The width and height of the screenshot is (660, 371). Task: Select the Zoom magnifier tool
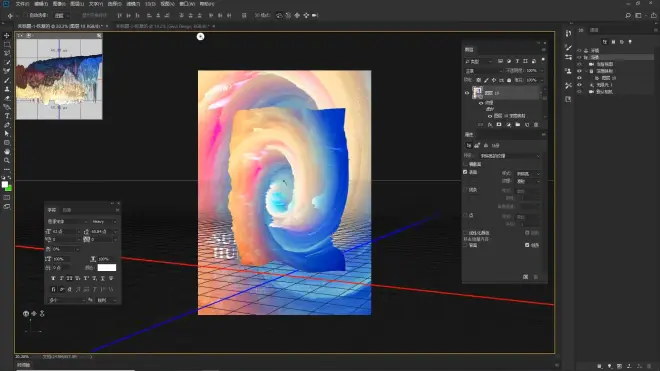pyautogui.click(x=7, y=160)
